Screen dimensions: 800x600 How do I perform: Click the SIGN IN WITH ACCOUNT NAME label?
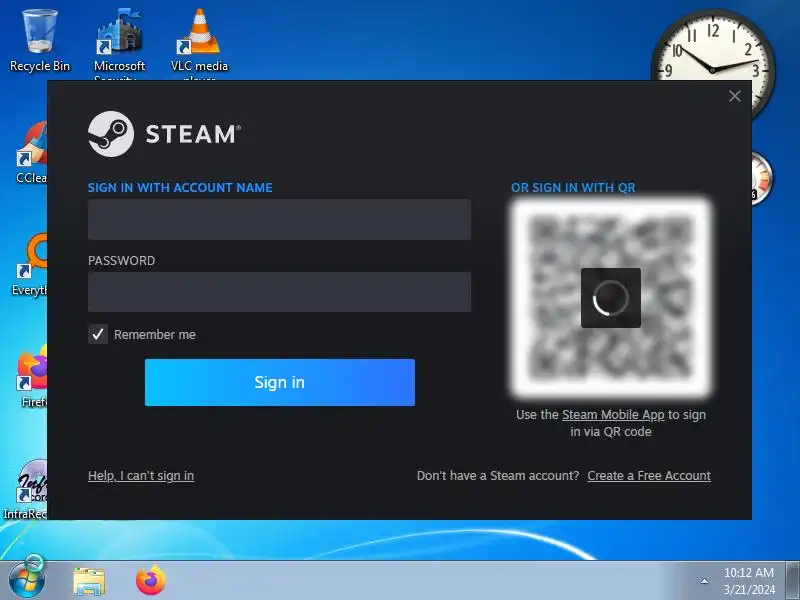click(180, 188)
